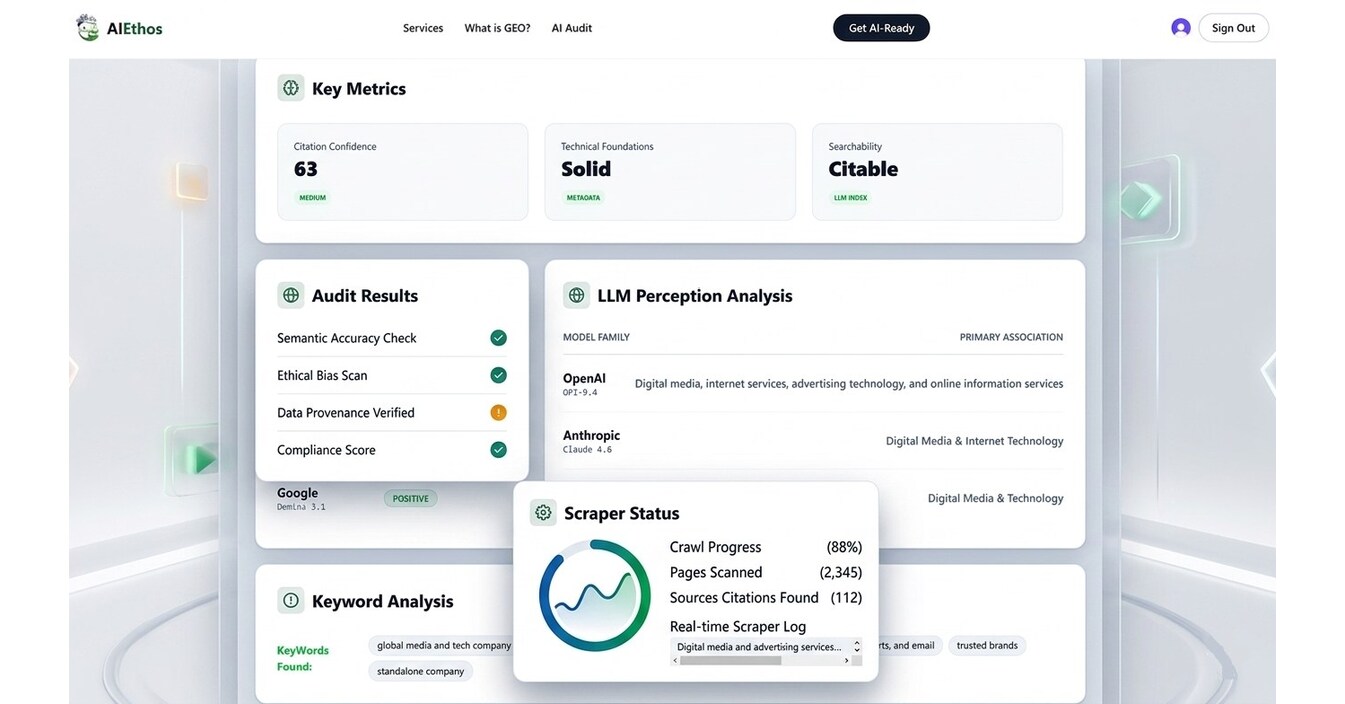Click the Keyword Analysis info icon
Viewport: 1345px width, 704px height.
click(x=291, y=600)
